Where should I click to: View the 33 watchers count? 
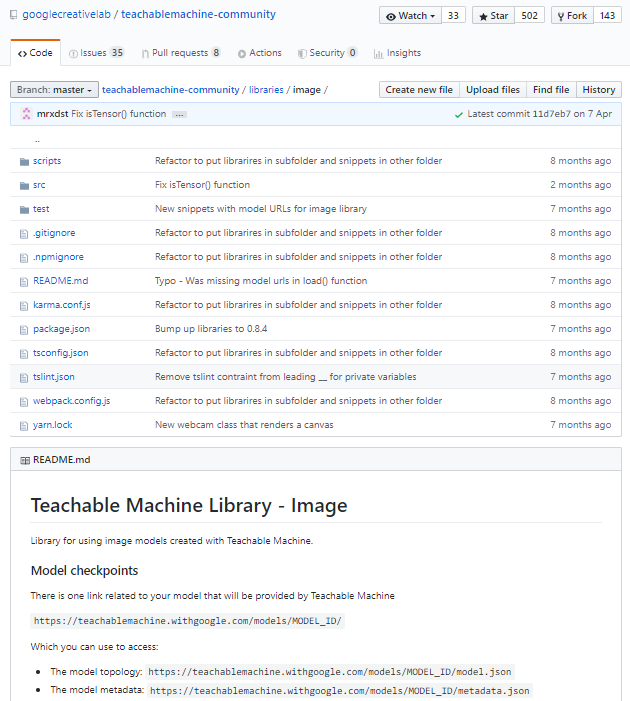coord(453,16)
